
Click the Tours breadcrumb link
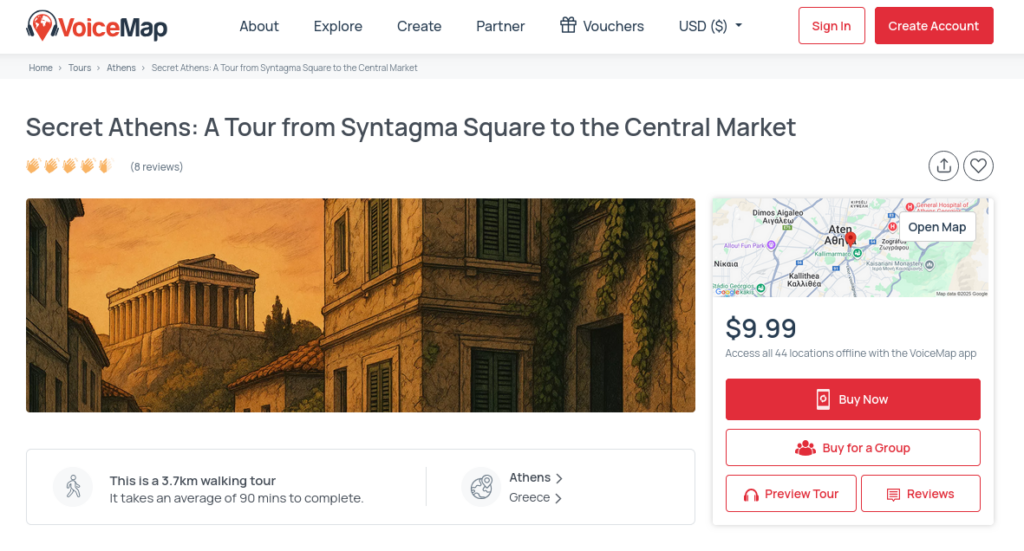point(80,68)
